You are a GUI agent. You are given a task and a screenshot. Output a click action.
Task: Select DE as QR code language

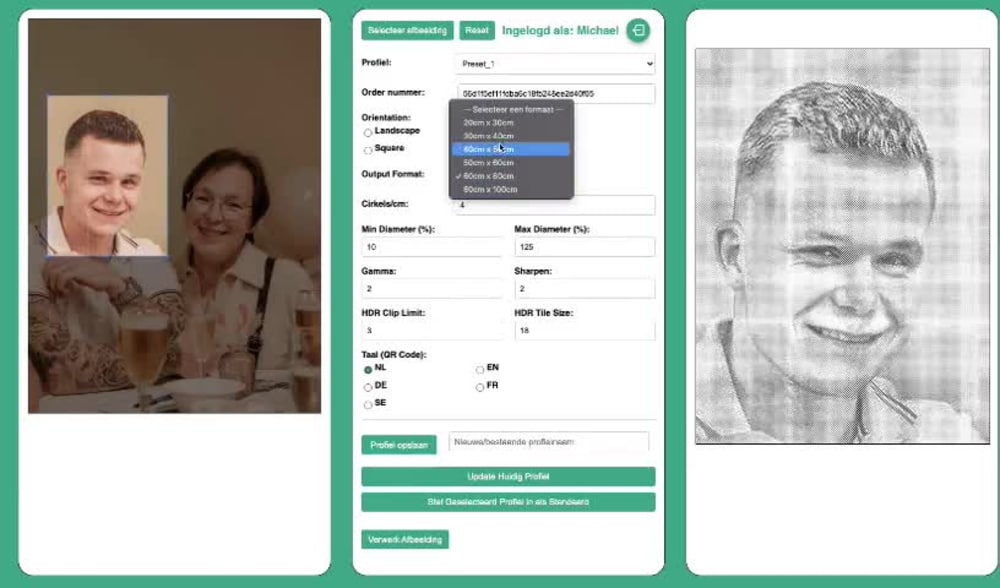click(x=368, y=388)
